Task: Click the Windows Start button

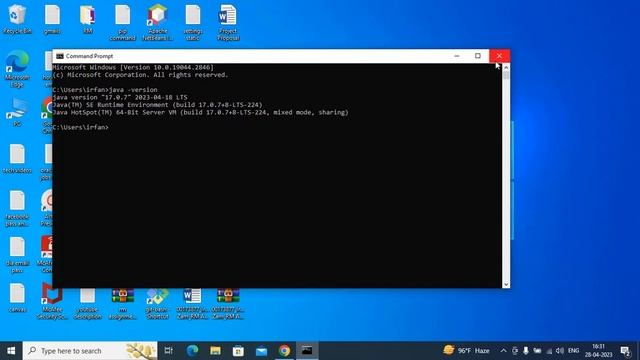Action: (x=11, y=351)
